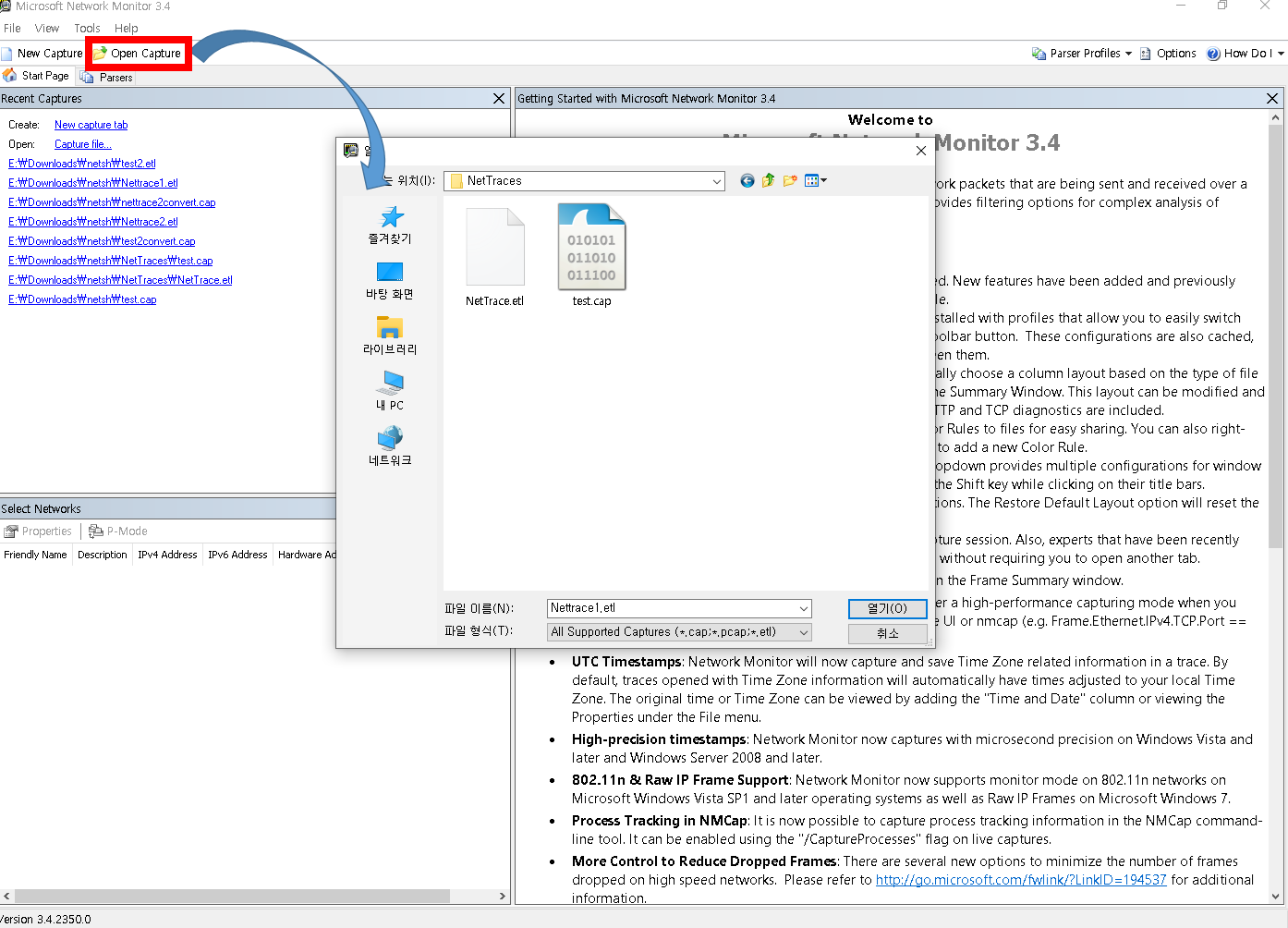This screenshot has width=1288, height=928.
Task: Click the Recent Captures horizontal scrollbar
Action: [x=233, y=897]
